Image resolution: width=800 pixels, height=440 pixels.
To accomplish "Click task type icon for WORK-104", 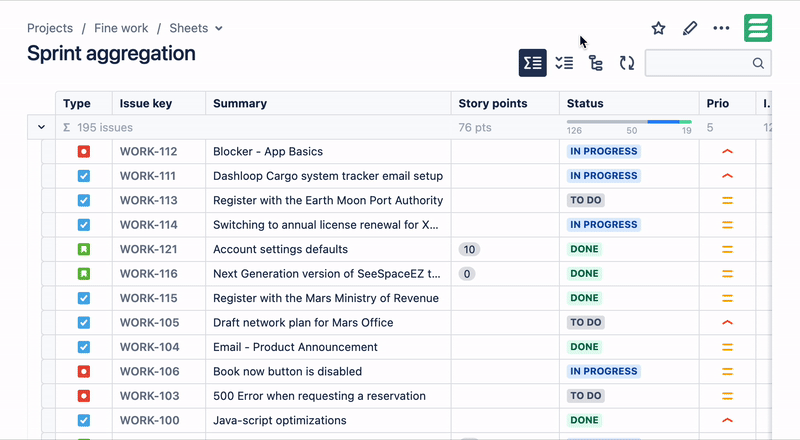I will pyautogui.click(x=84, y=347).
